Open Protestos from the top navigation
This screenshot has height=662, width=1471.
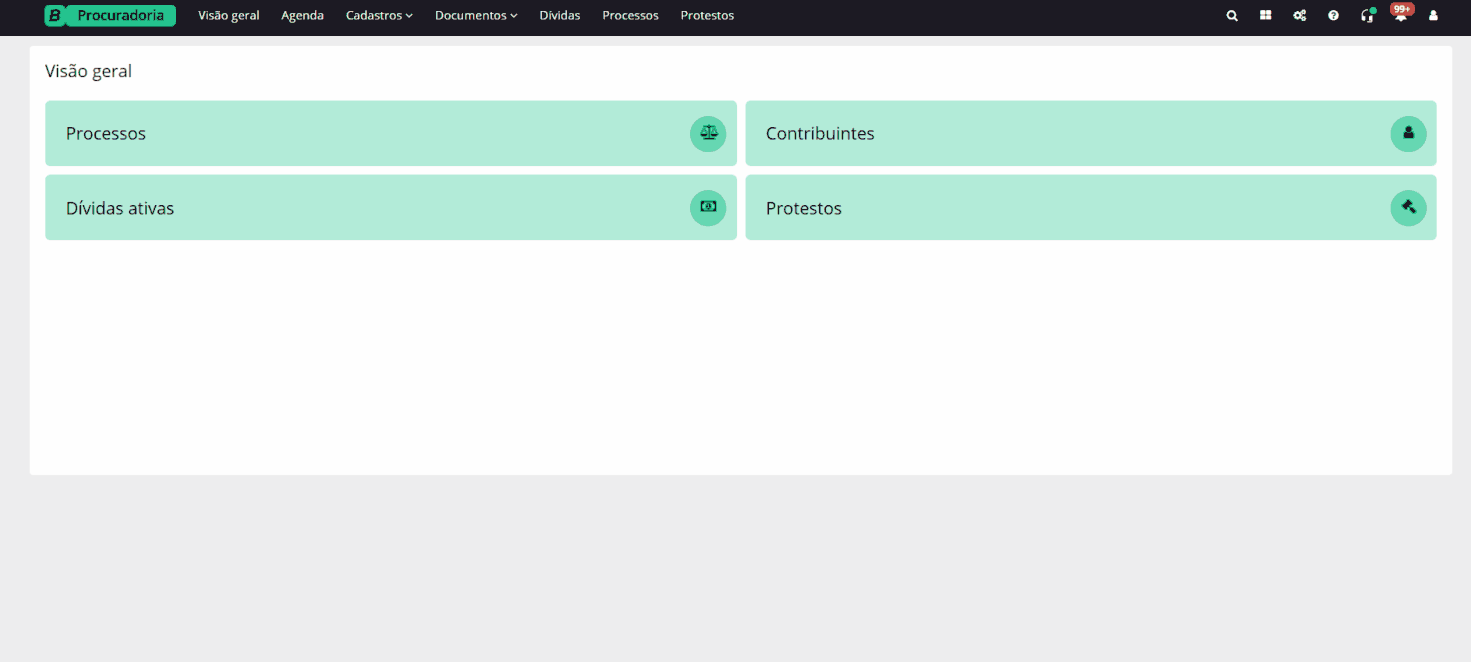point(707,16)
